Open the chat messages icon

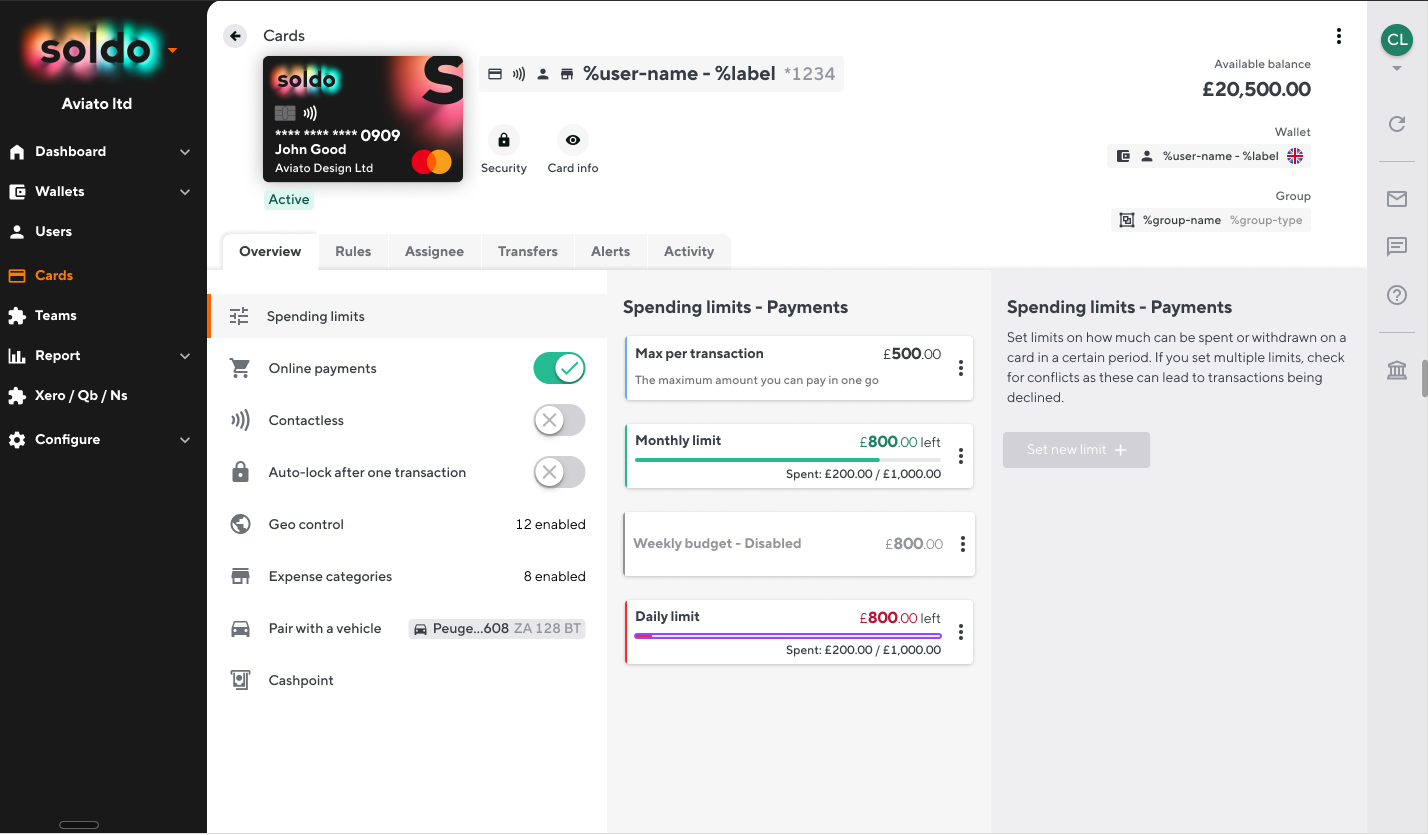1397,247
